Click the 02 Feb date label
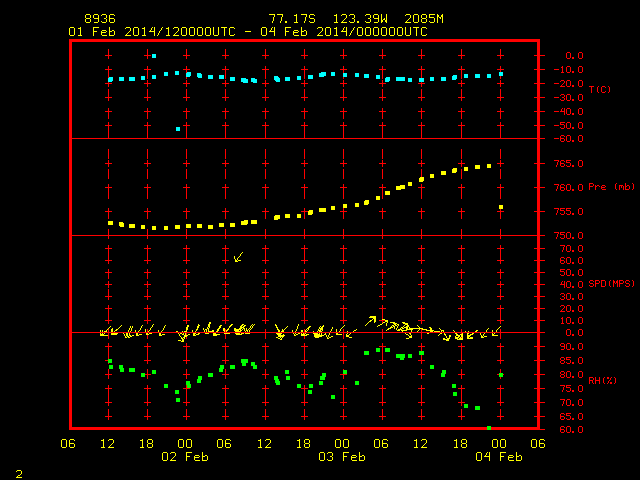Viewport: 640px width, 480px height. pos(185,457)
